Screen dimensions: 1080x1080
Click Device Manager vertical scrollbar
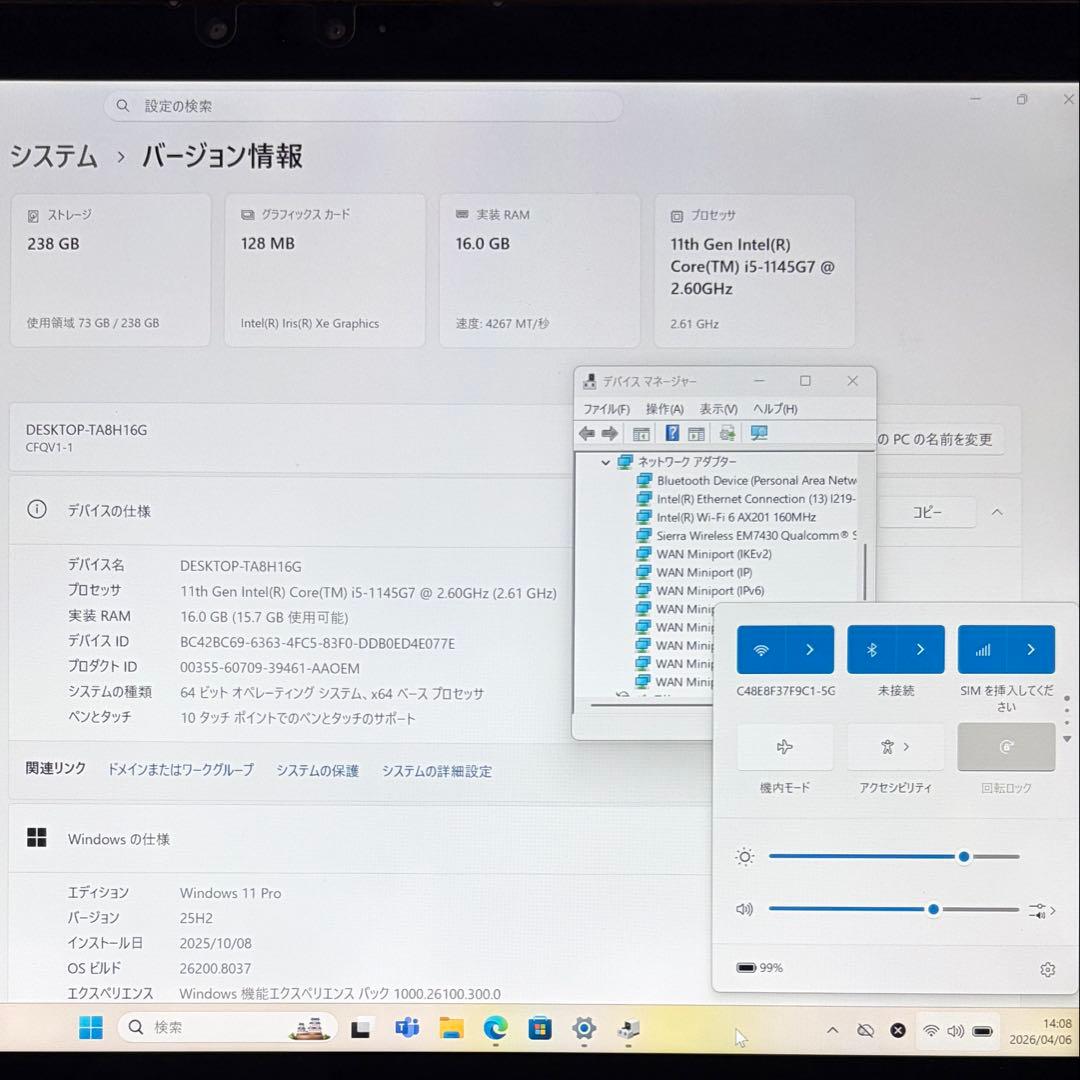pyautogui.click(x=865, y=572)
